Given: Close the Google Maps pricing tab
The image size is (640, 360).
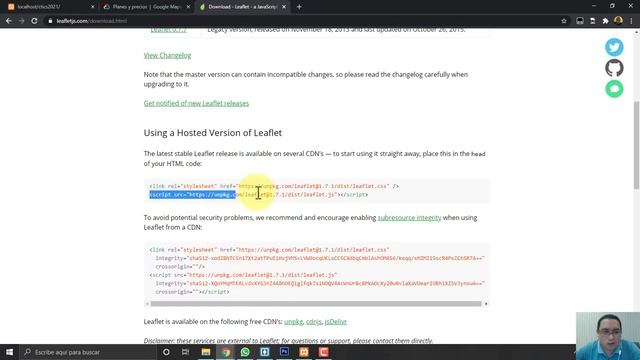Looking at the screenshot, I should (188, 7).
